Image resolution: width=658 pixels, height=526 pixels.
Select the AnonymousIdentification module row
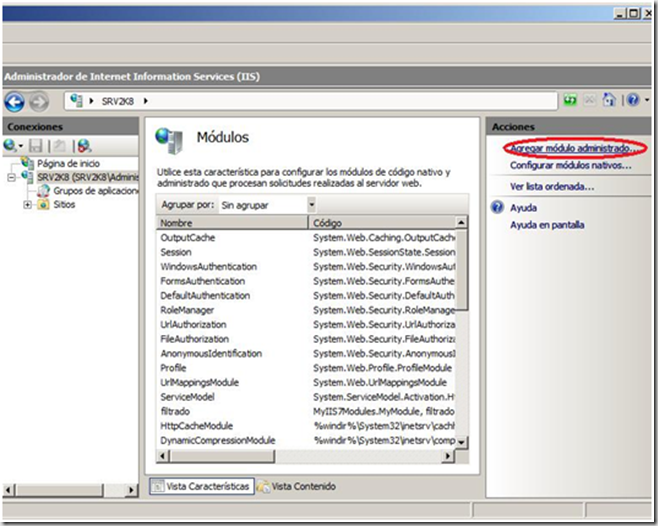(x=306, y=353)
